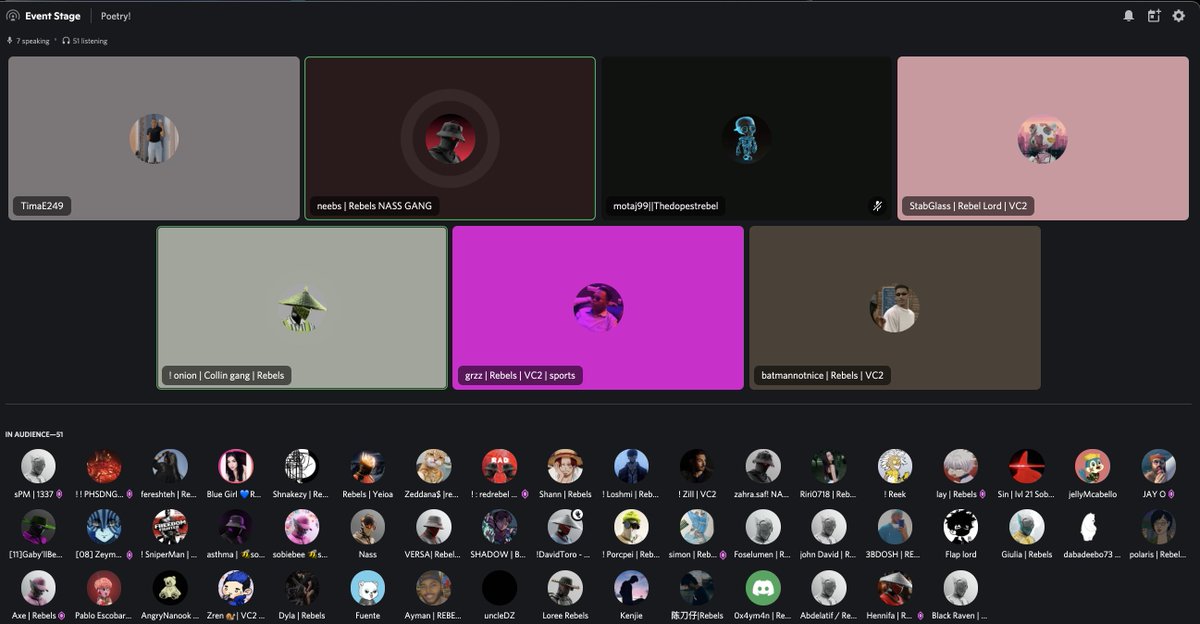Open Shnakezy's audience avatar
1200x624 pixels.
pos(302,466)
